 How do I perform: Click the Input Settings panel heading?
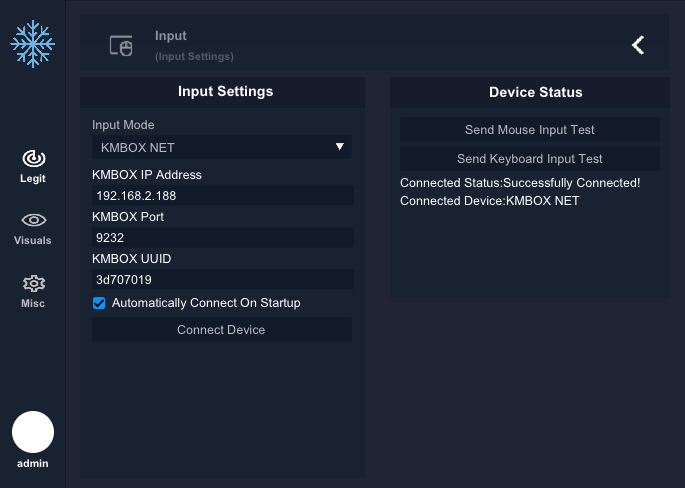click(225, 91)
